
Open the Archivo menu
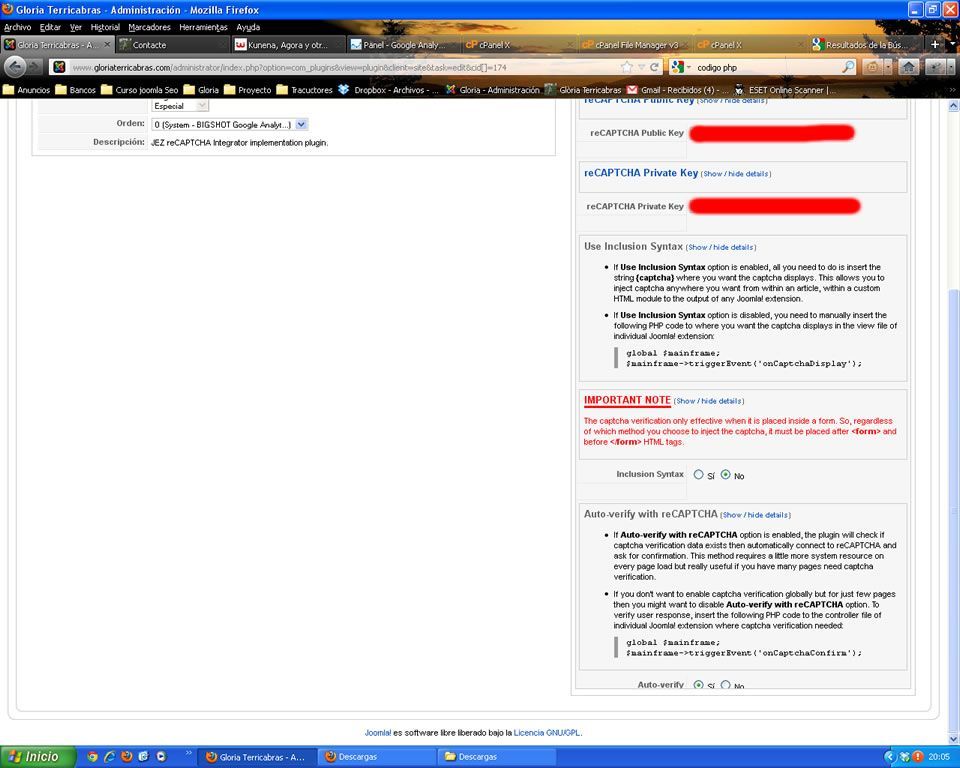[17, 27]
